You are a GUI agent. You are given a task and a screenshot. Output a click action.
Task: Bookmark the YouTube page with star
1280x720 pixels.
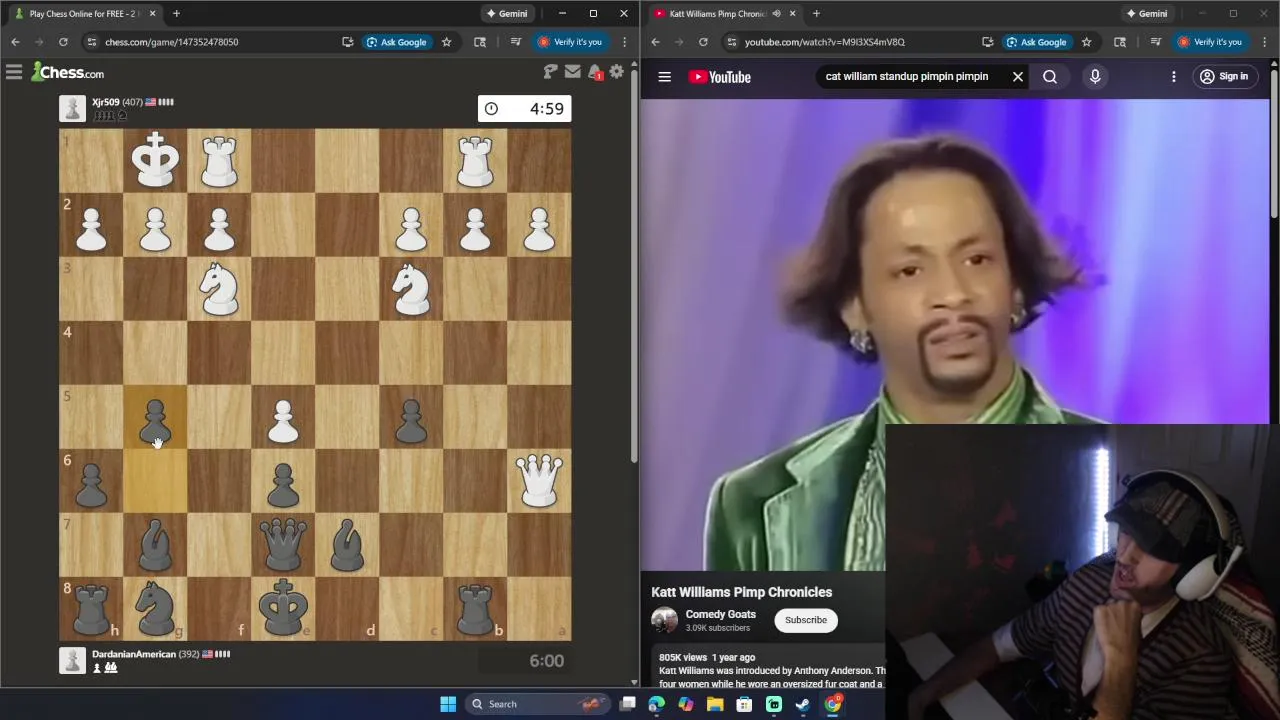point(1087,42)
